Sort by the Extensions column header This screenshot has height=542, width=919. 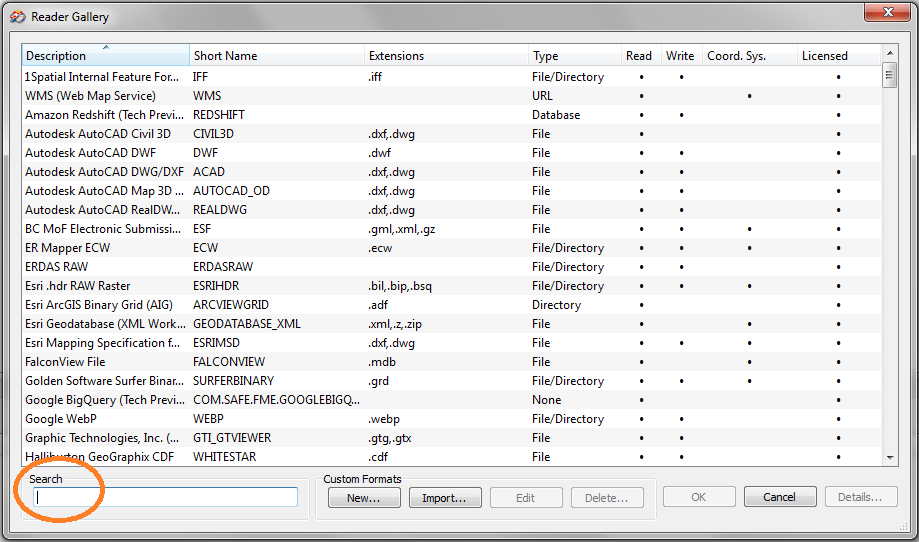coord(445,56)
